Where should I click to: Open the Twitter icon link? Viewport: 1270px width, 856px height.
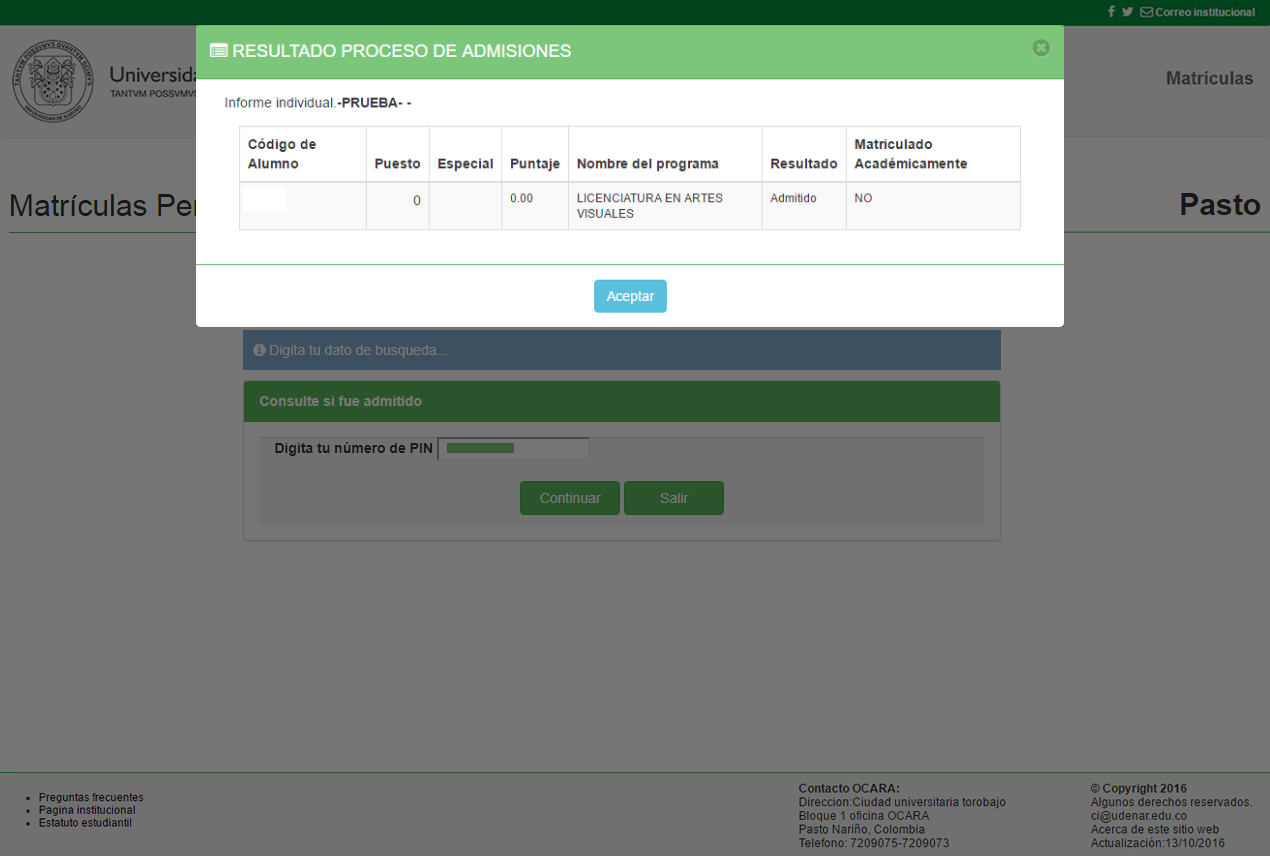(x=1127, y=12)
